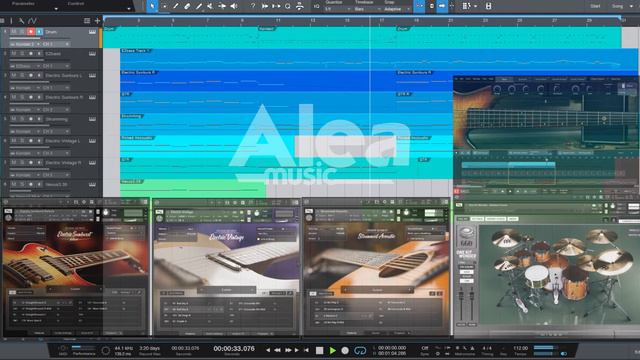This screenshot has width=640, height=360.
Task: Select the Electric Sunburst L track name
Action: (63, 76)
